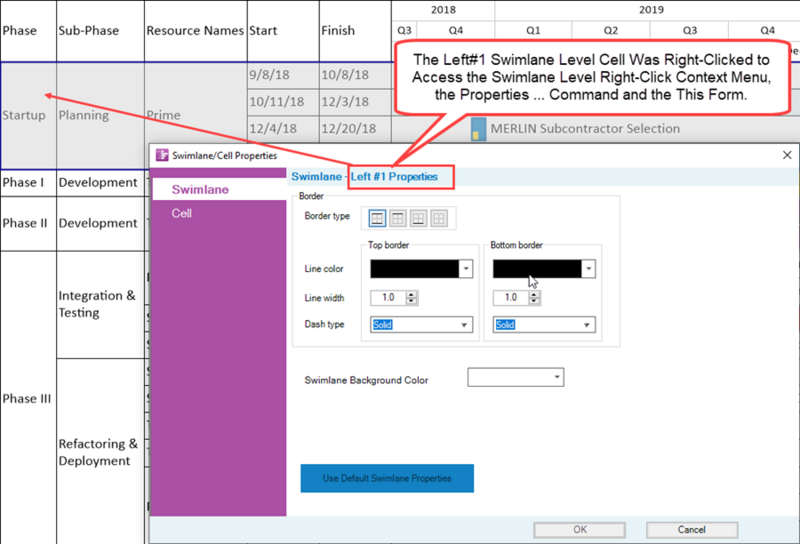The width and height of the screenshot is (800, 544).
Task: Select the 12/20/18 finish date cell
Action: (x=355, y=129)
